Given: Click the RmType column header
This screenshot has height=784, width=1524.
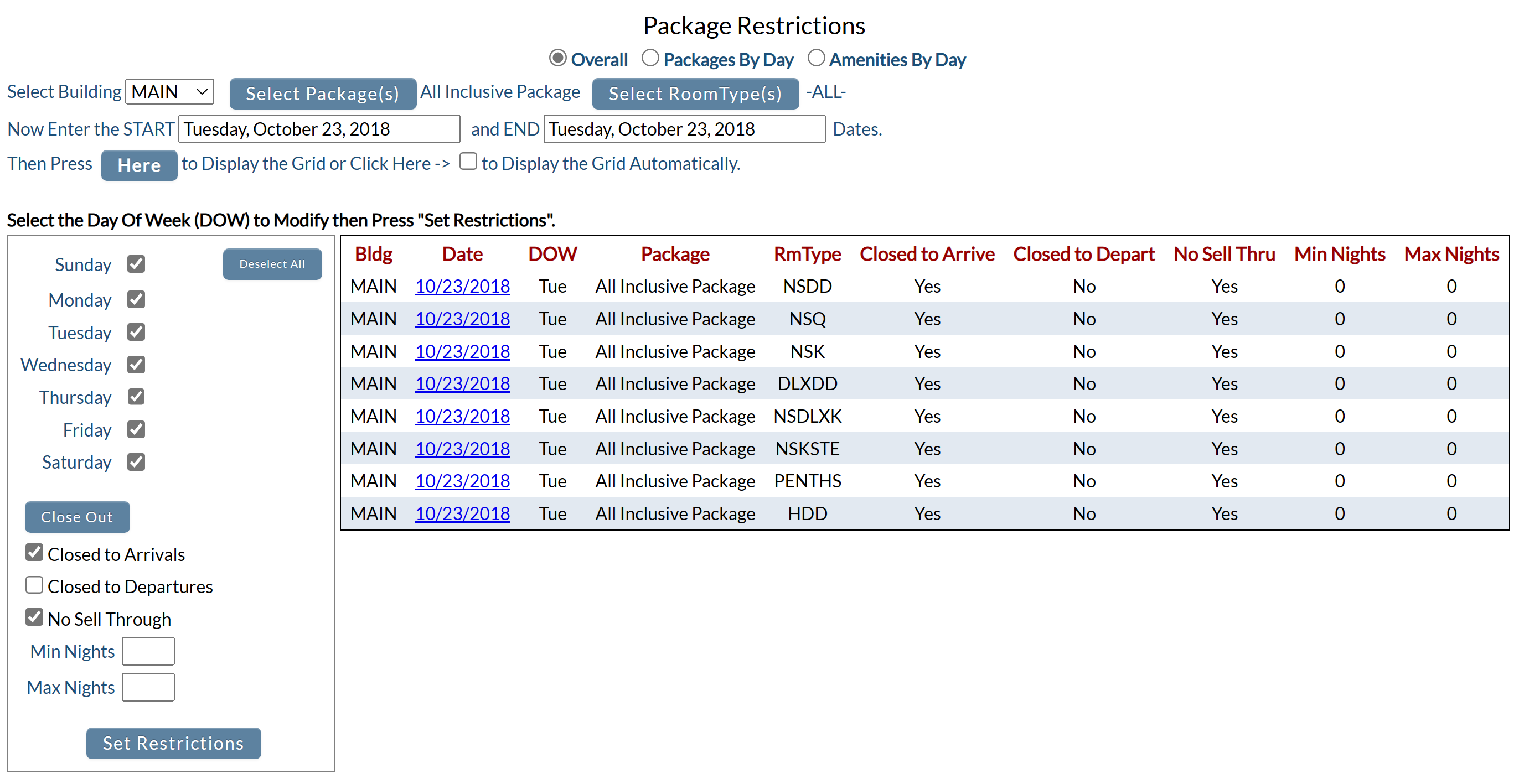Looking at the screenshot, I should point(807,253).
